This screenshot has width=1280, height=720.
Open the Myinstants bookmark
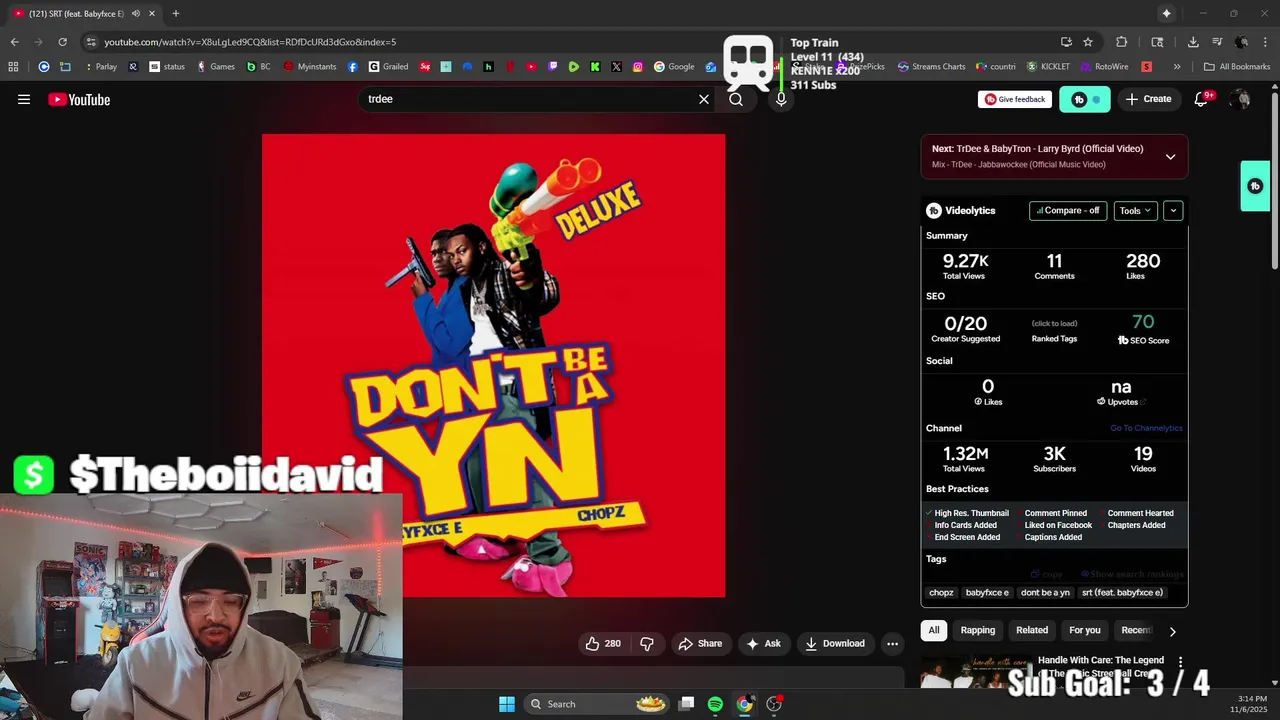(310, 67)
